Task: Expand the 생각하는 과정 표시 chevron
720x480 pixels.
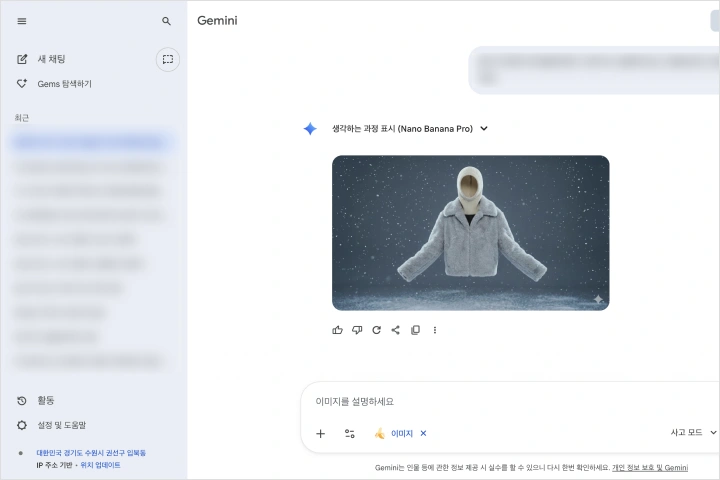Action: (x=484, y=129)
